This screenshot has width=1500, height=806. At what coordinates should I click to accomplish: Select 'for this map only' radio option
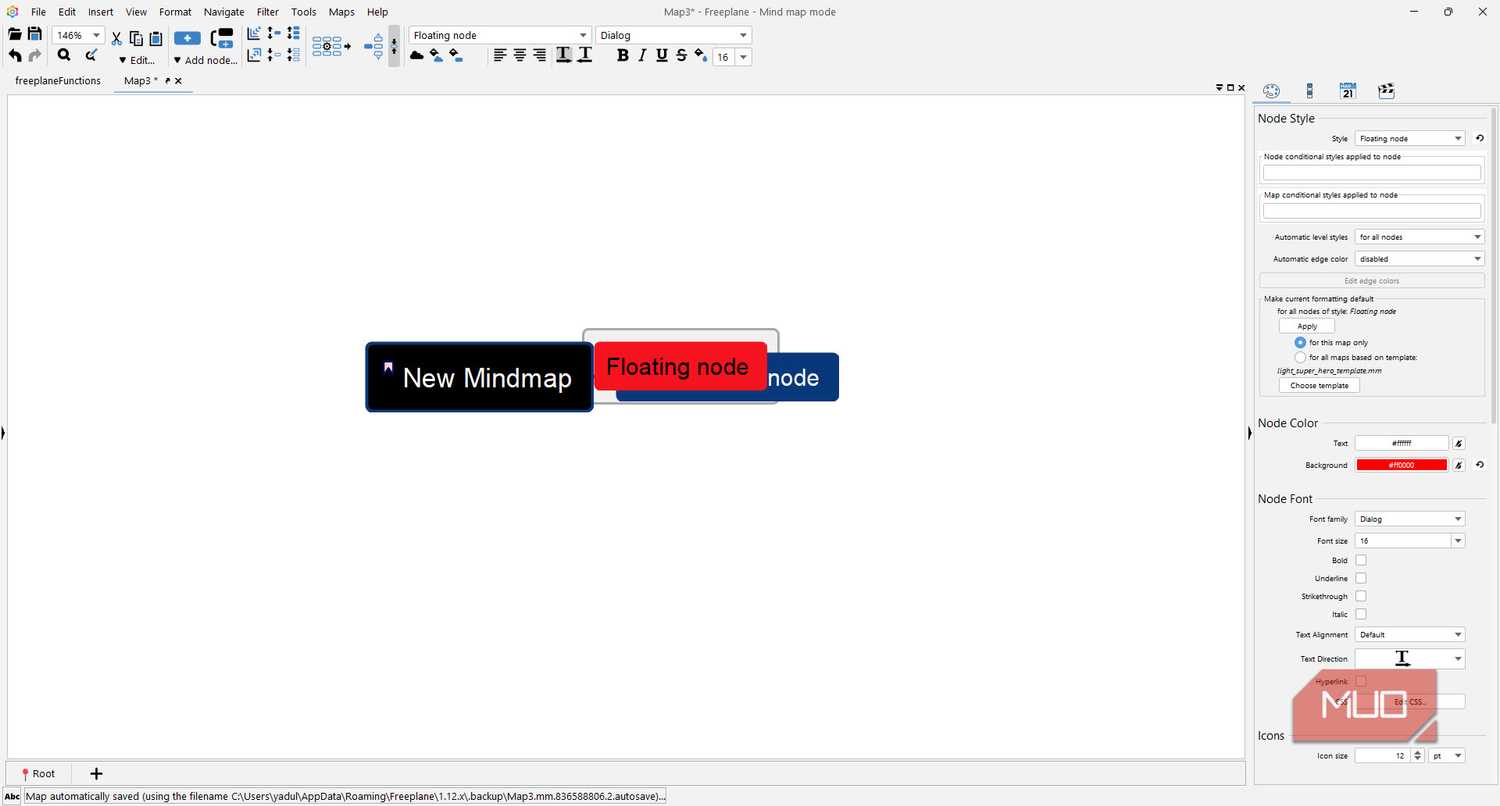click(1300, 342)
